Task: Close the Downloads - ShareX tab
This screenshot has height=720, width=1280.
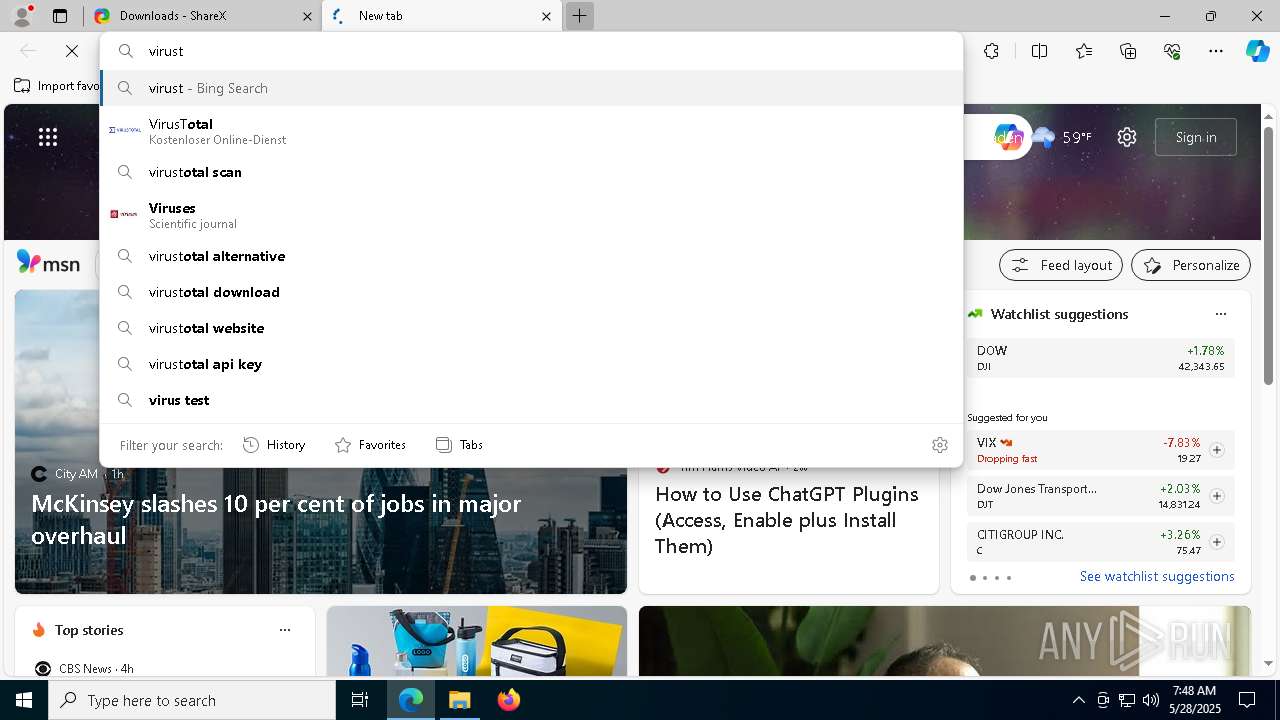Action: 306,16
